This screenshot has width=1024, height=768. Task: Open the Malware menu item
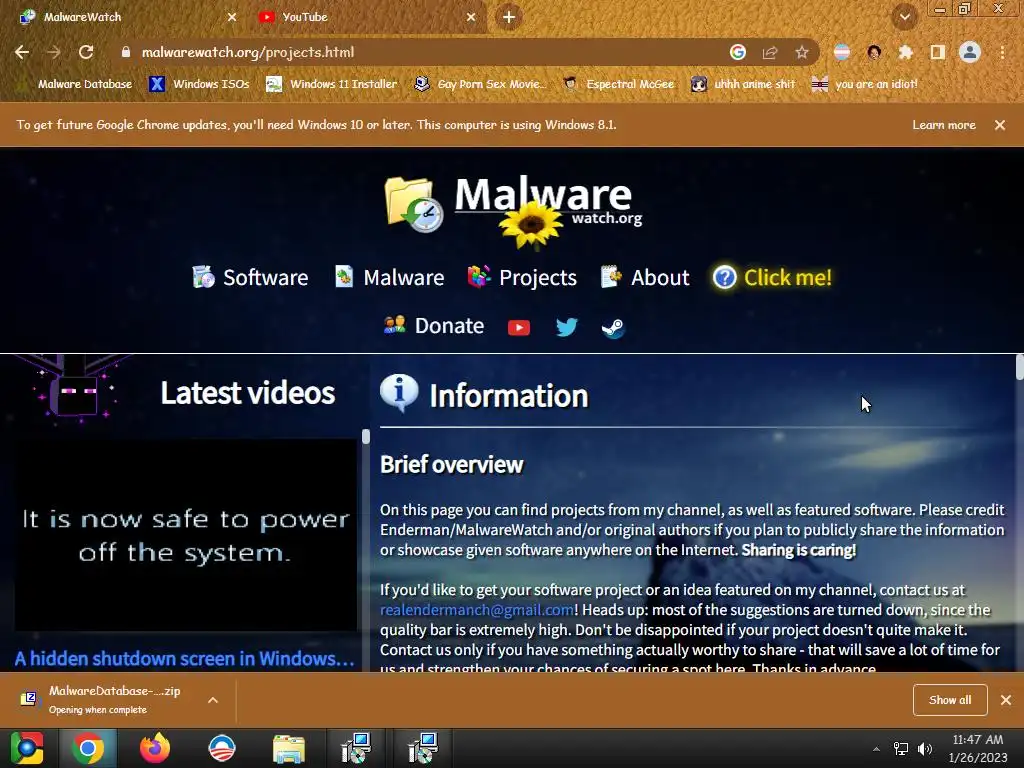point(389,278)
